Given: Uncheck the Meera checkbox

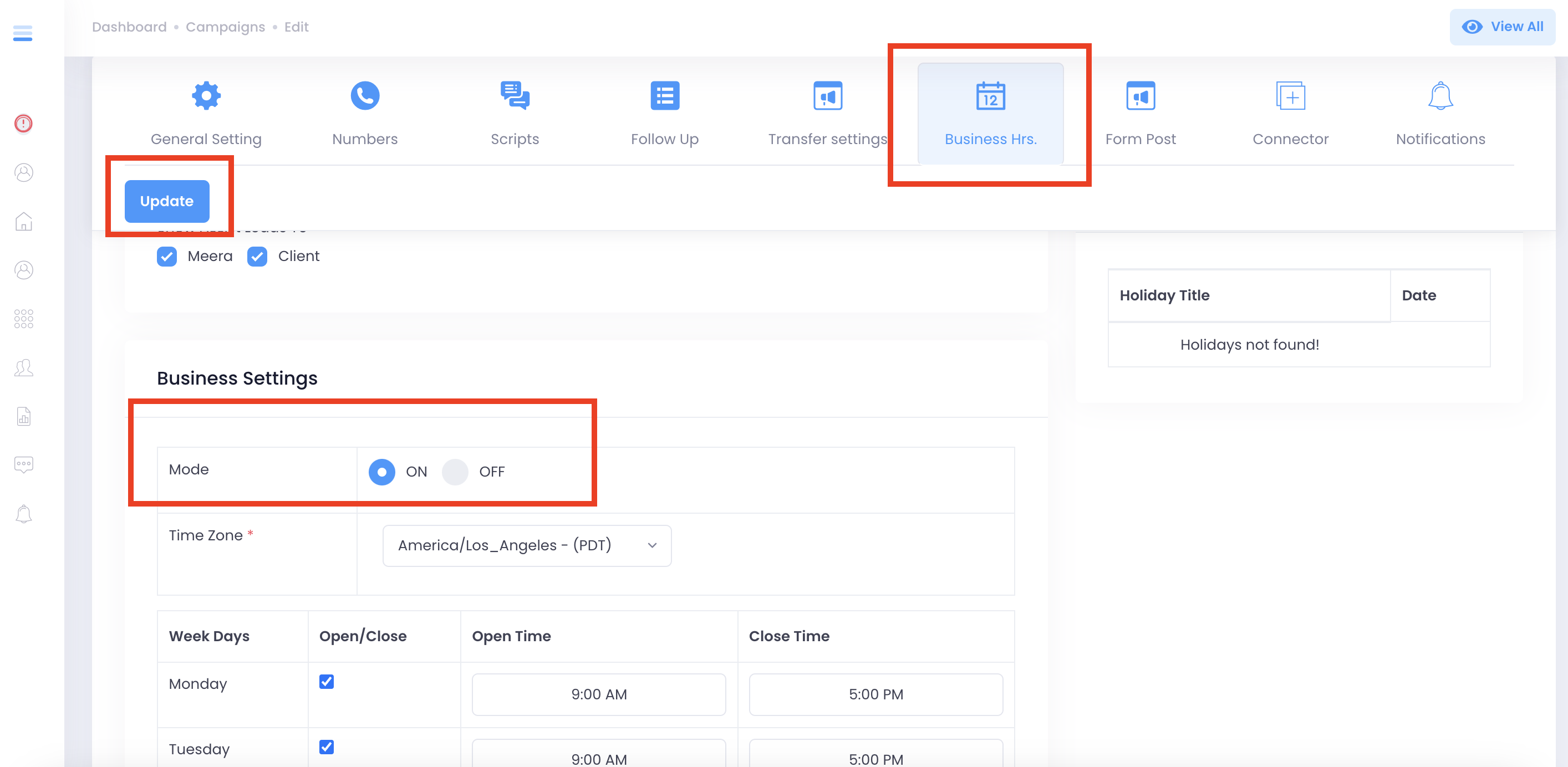Looking at the screenshot, I should coord(167,256).
